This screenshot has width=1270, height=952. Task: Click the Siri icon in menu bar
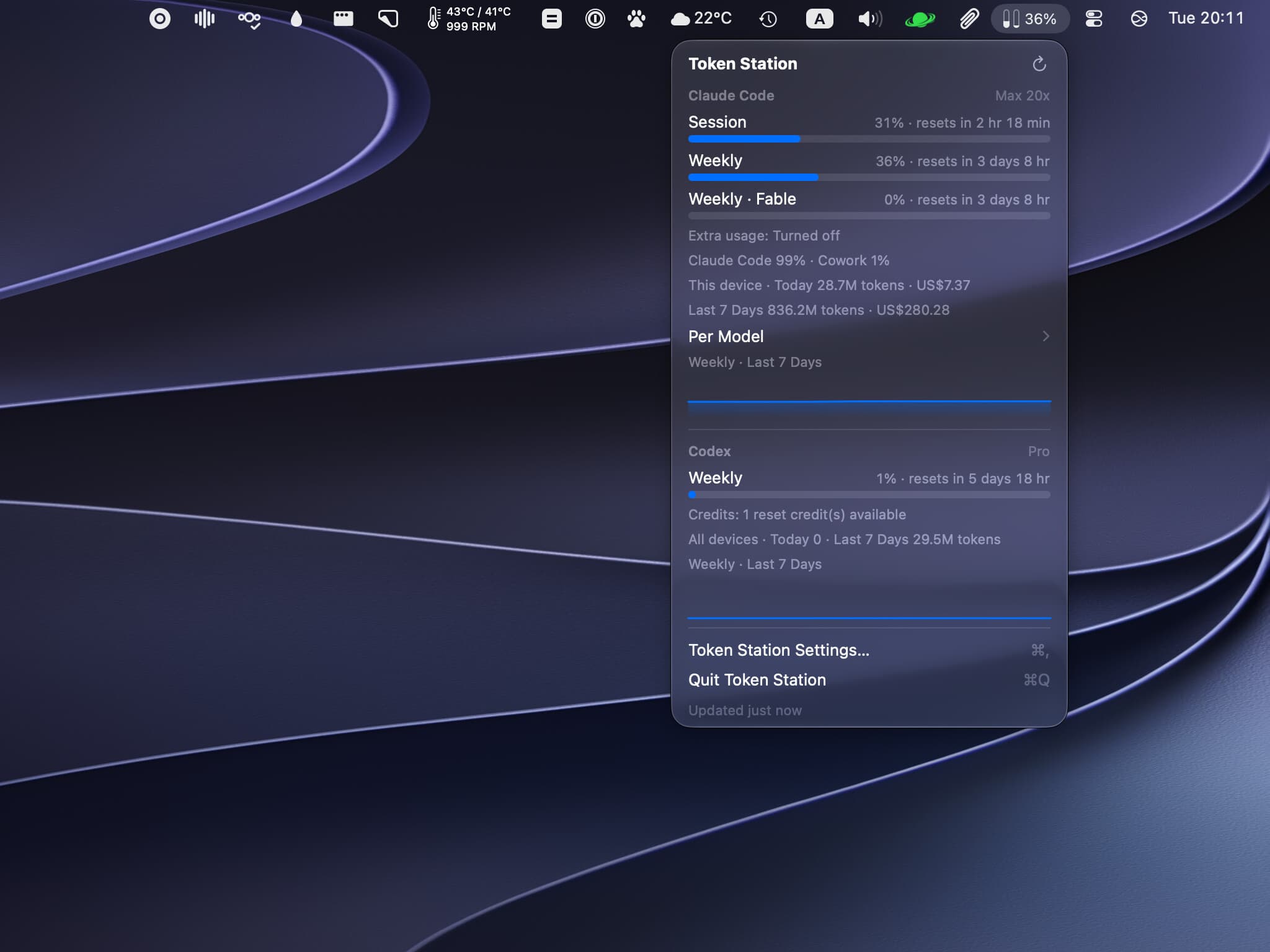pyautogui.click(x=1139, y=19)
